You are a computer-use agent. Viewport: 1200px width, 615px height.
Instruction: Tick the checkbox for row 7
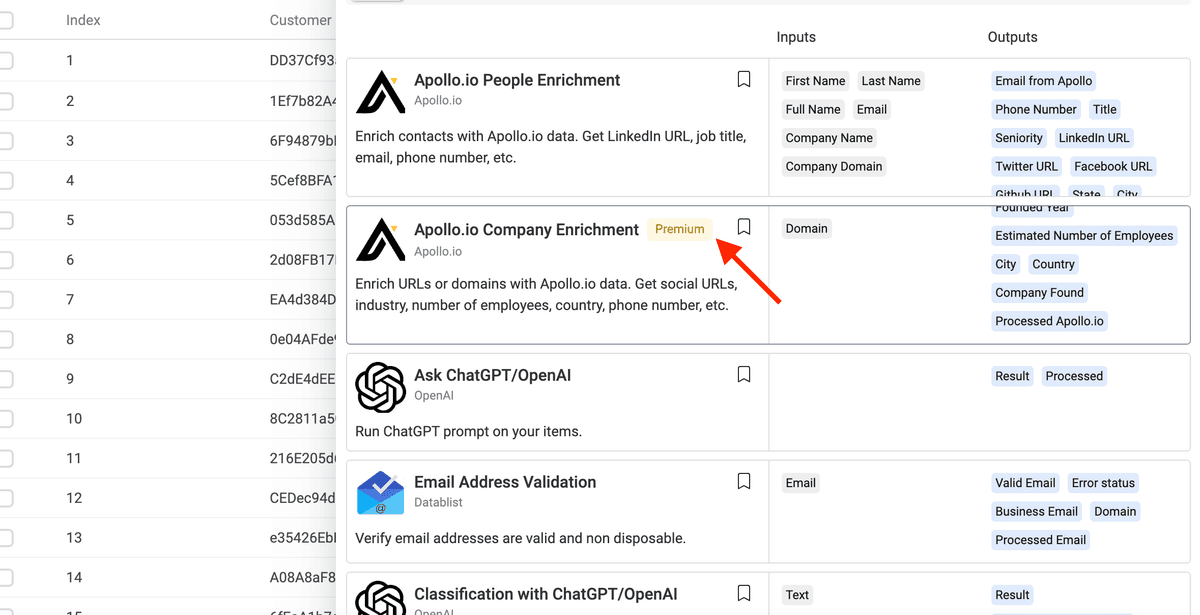5,300
